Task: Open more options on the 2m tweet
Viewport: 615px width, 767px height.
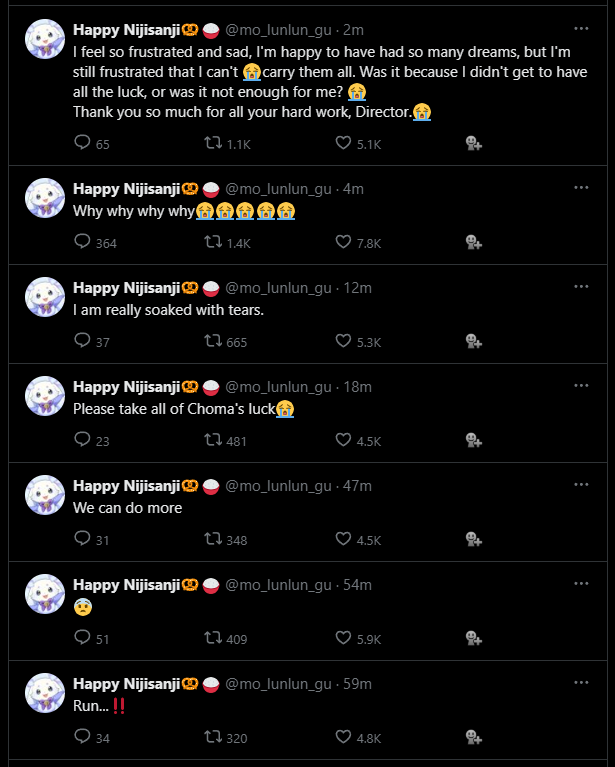Action: (x=581, y=21)
